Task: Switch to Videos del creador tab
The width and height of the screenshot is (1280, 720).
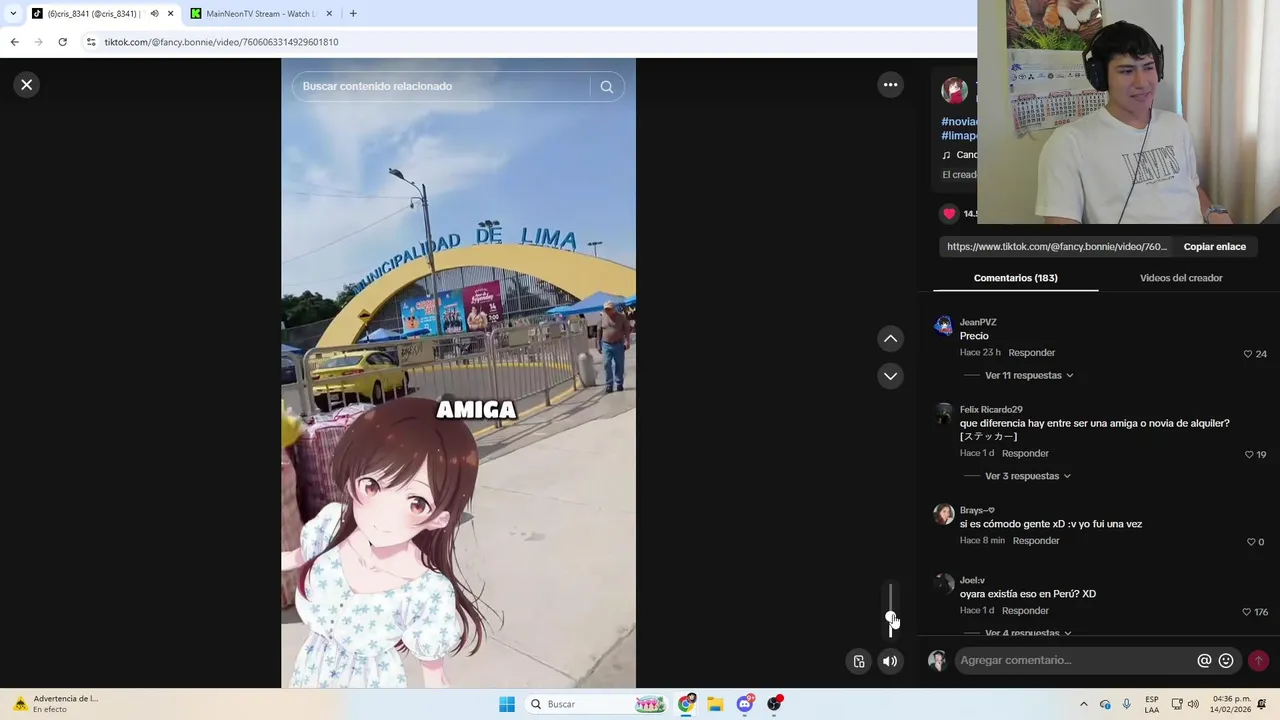Action: click(1181, 278)
